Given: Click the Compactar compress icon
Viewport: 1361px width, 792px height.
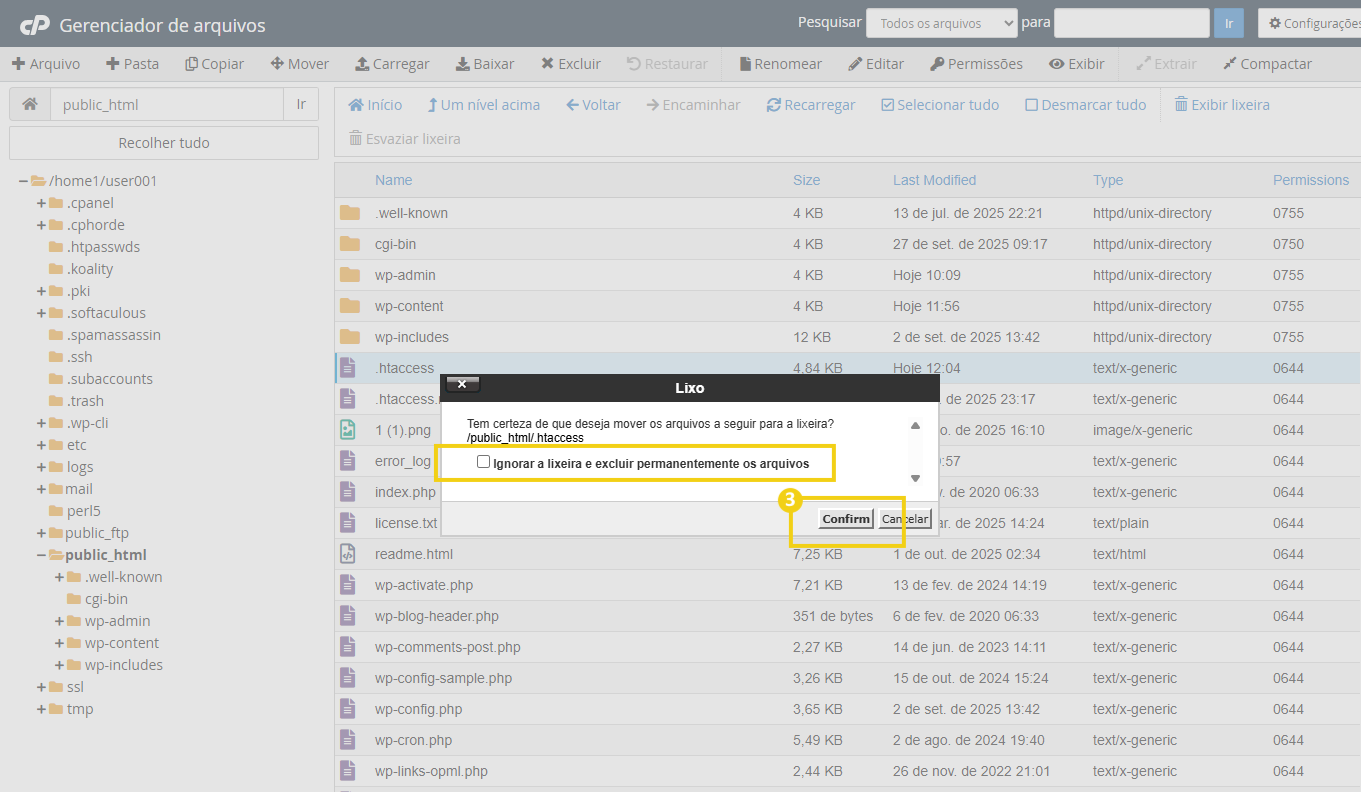Looking at the screenshot, I should pos(1230,64).
